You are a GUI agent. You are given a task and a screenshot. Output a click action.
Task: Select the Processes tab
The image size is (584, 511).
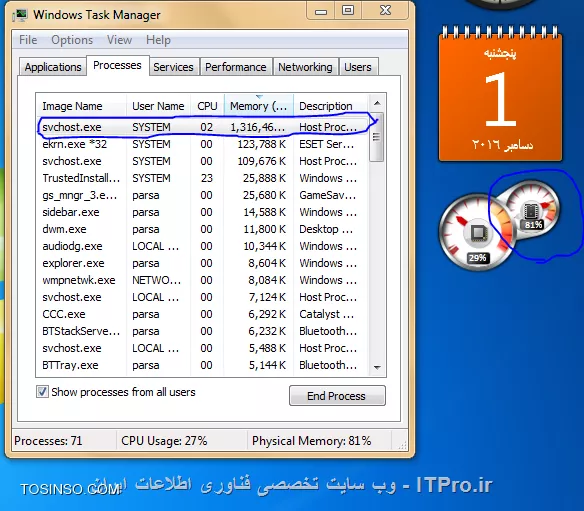click(117, 66)
